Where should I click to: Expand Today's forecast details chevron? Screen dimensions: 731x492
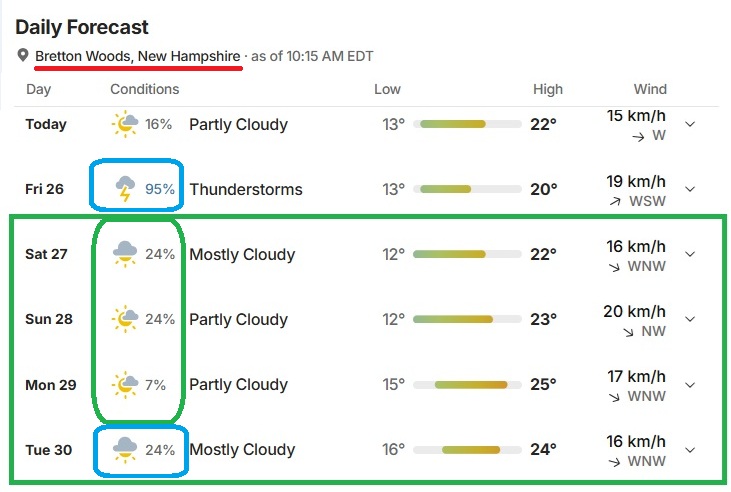coord(690,124)
